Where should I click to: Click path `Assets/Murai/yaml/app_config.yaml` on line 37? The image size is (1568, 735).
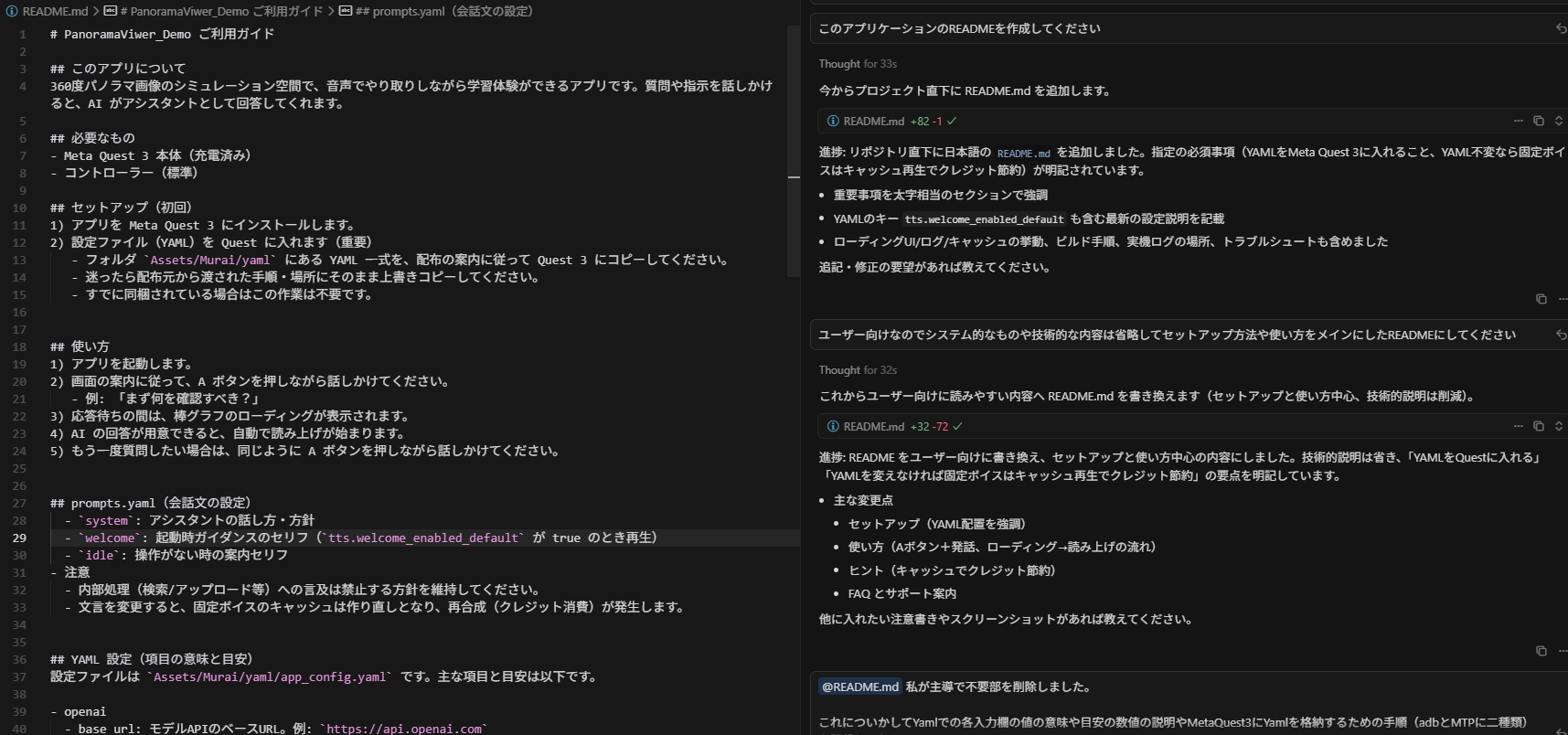270,676
